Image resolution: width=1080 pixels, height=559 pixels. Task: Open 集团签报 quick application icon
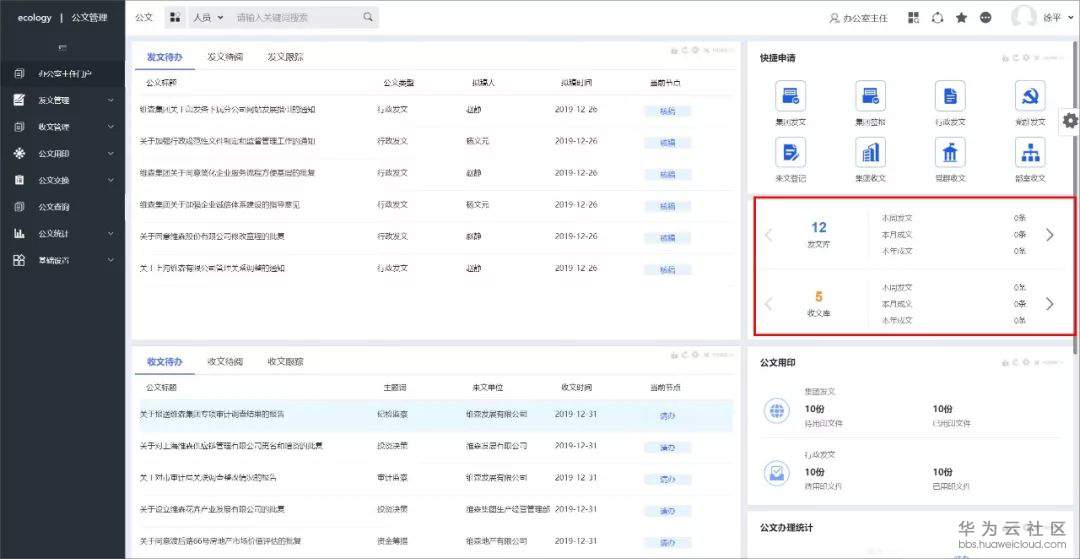(870, 96)
